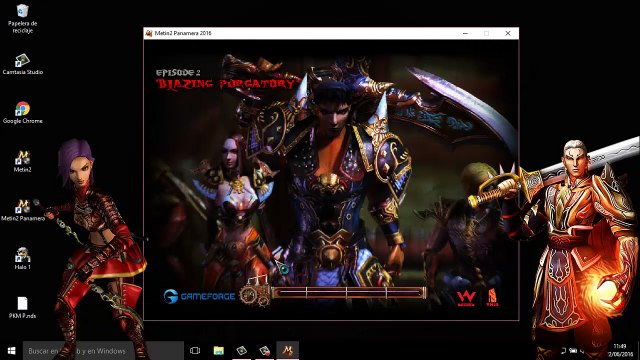
Task: Select the Metin2 desktop shortcut
Action: 22,162
